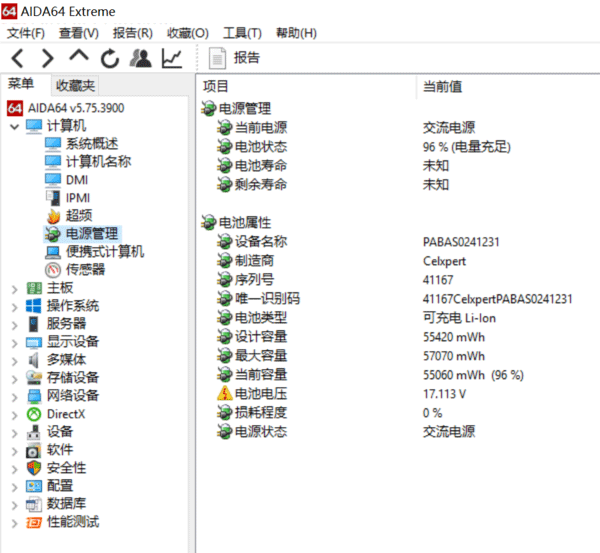Screen dimensions: 600x553
Task: Click the Up level arrow icon
Action: (78, 56)
